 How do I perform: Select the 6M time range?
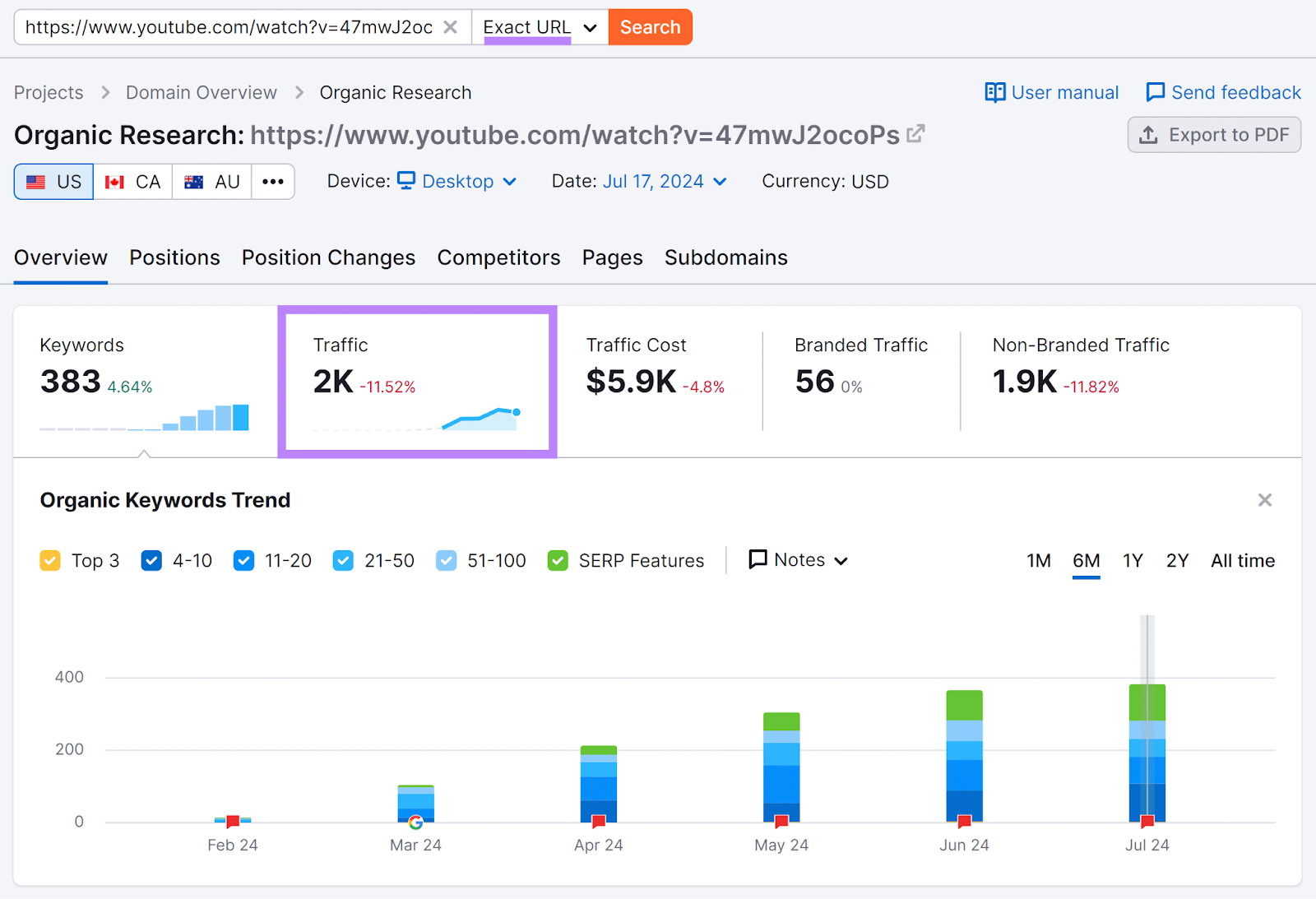1087,561
